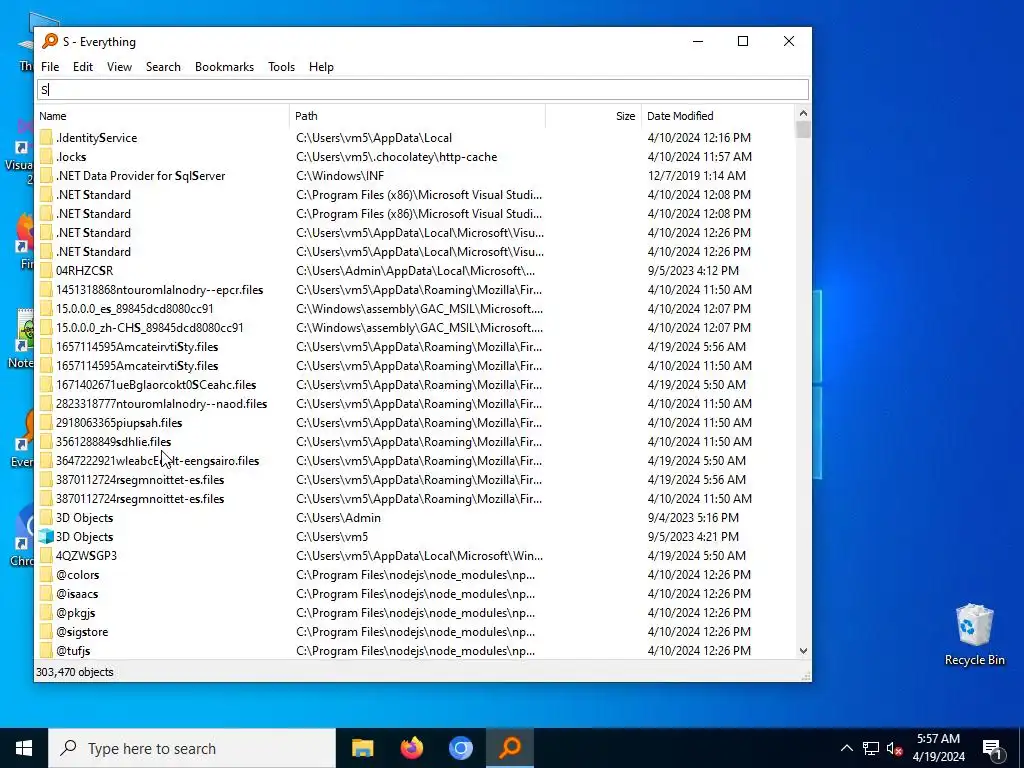Select the @sigstore folder icon
The width and height of the screenshot is (1024, 768).
tap(46, 632)
